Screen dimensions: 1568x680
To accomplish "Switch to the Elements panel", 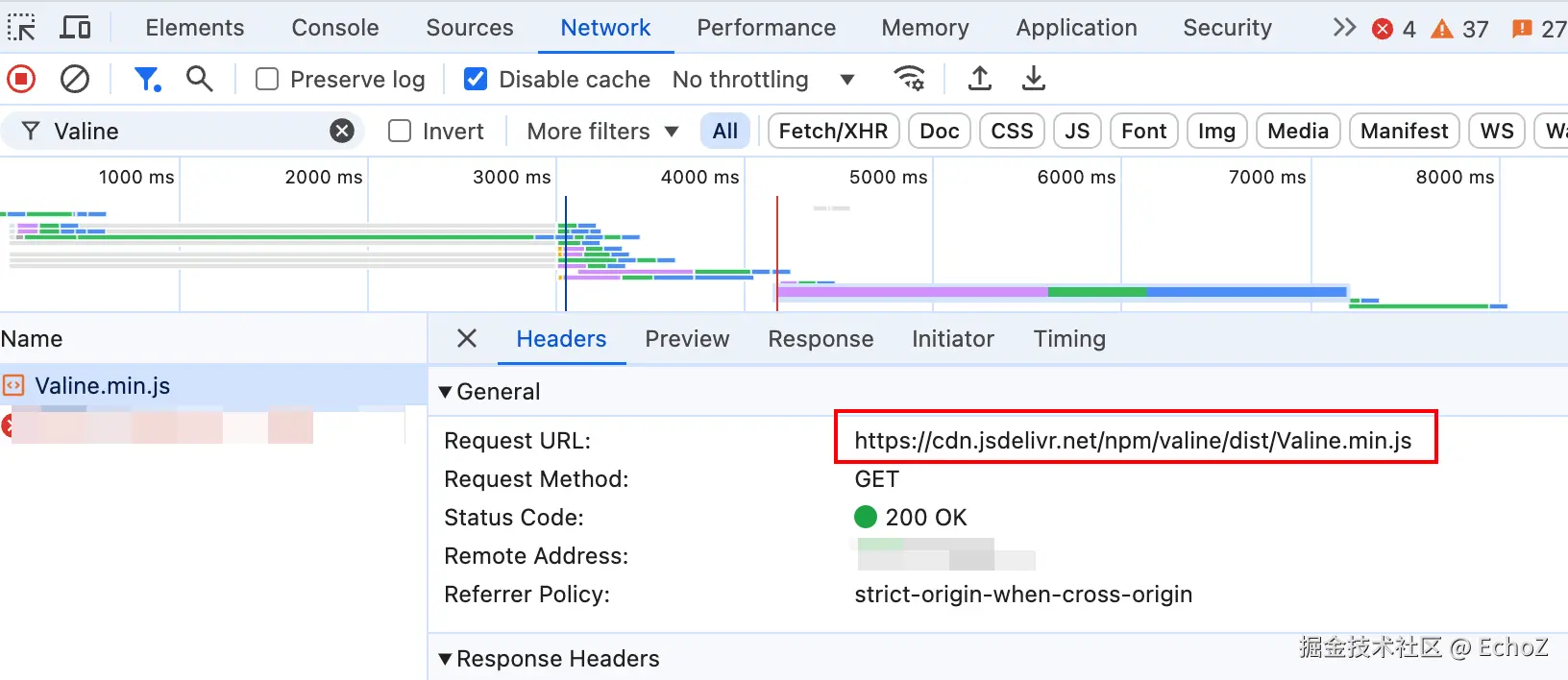I will (x=195, y=28).
